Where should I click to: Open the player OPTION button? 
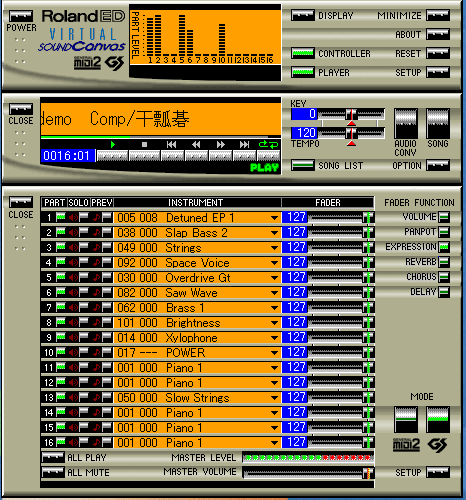tap(438, 165)
